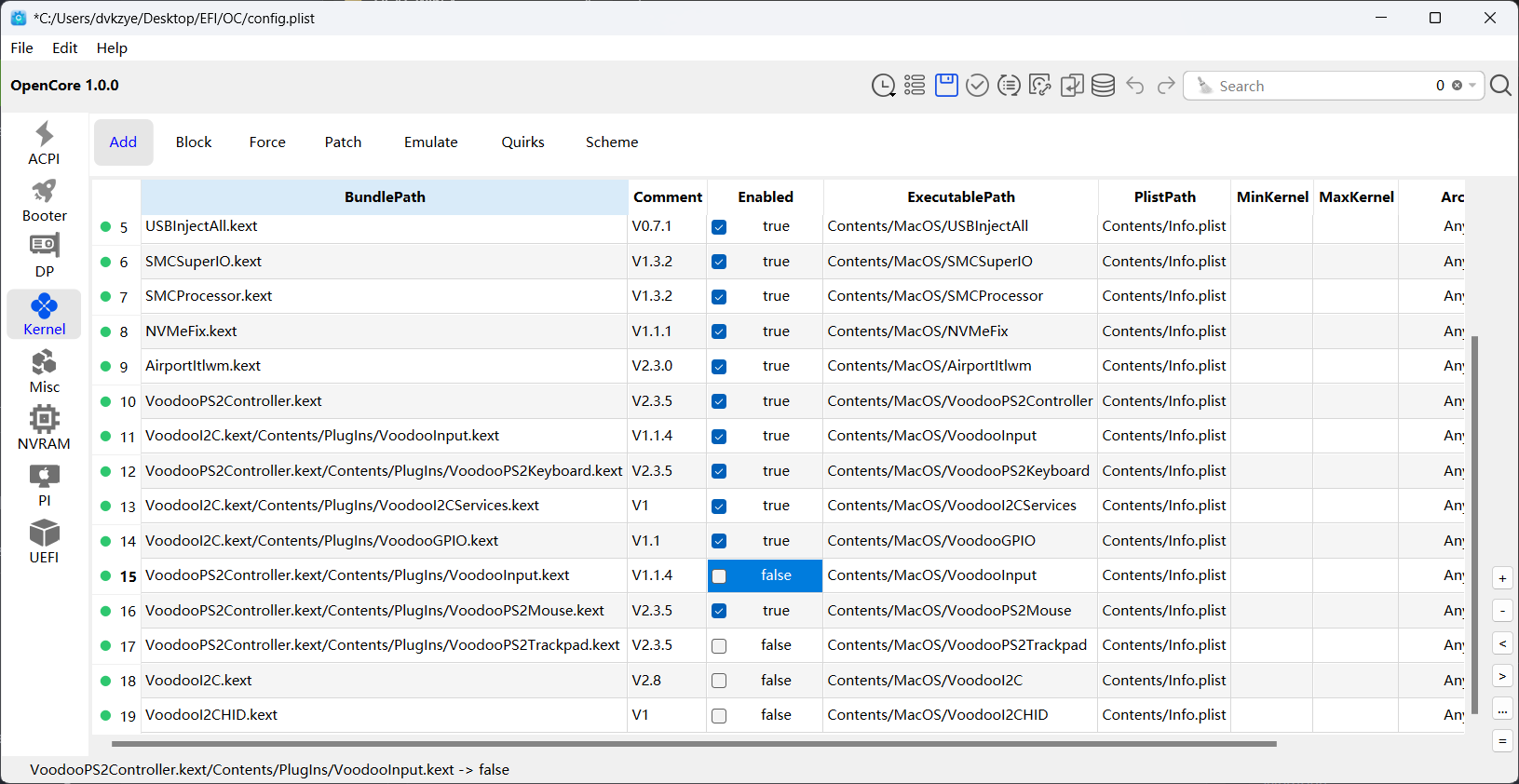Switch to the Force tab

[x=267, y=142]
